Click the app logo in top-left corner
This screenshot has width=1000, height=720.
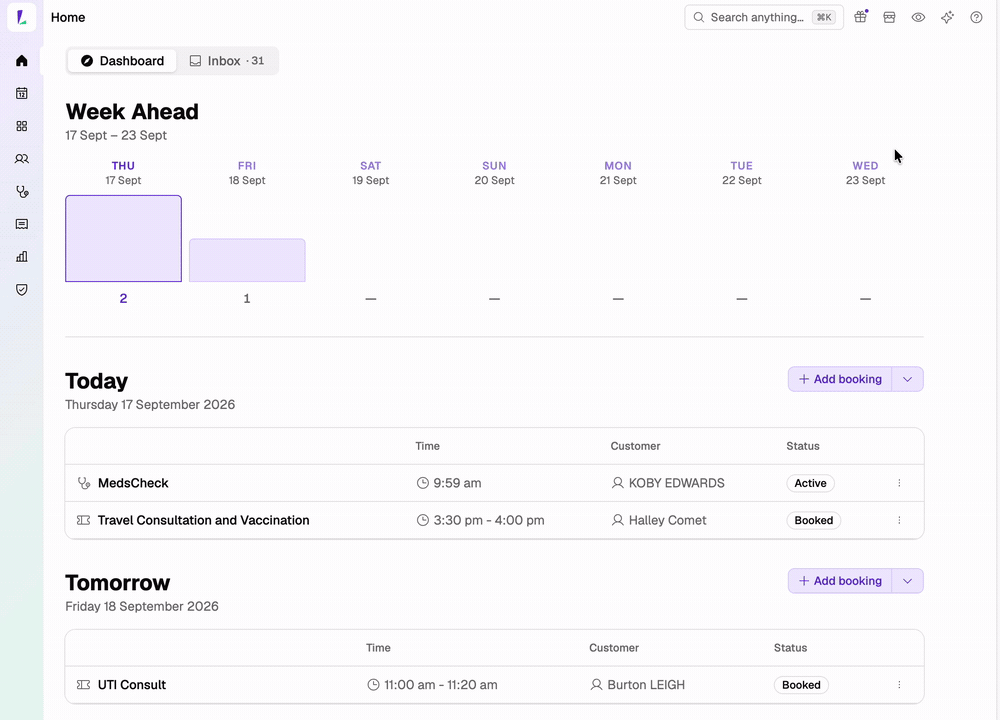tap(22, 17)
